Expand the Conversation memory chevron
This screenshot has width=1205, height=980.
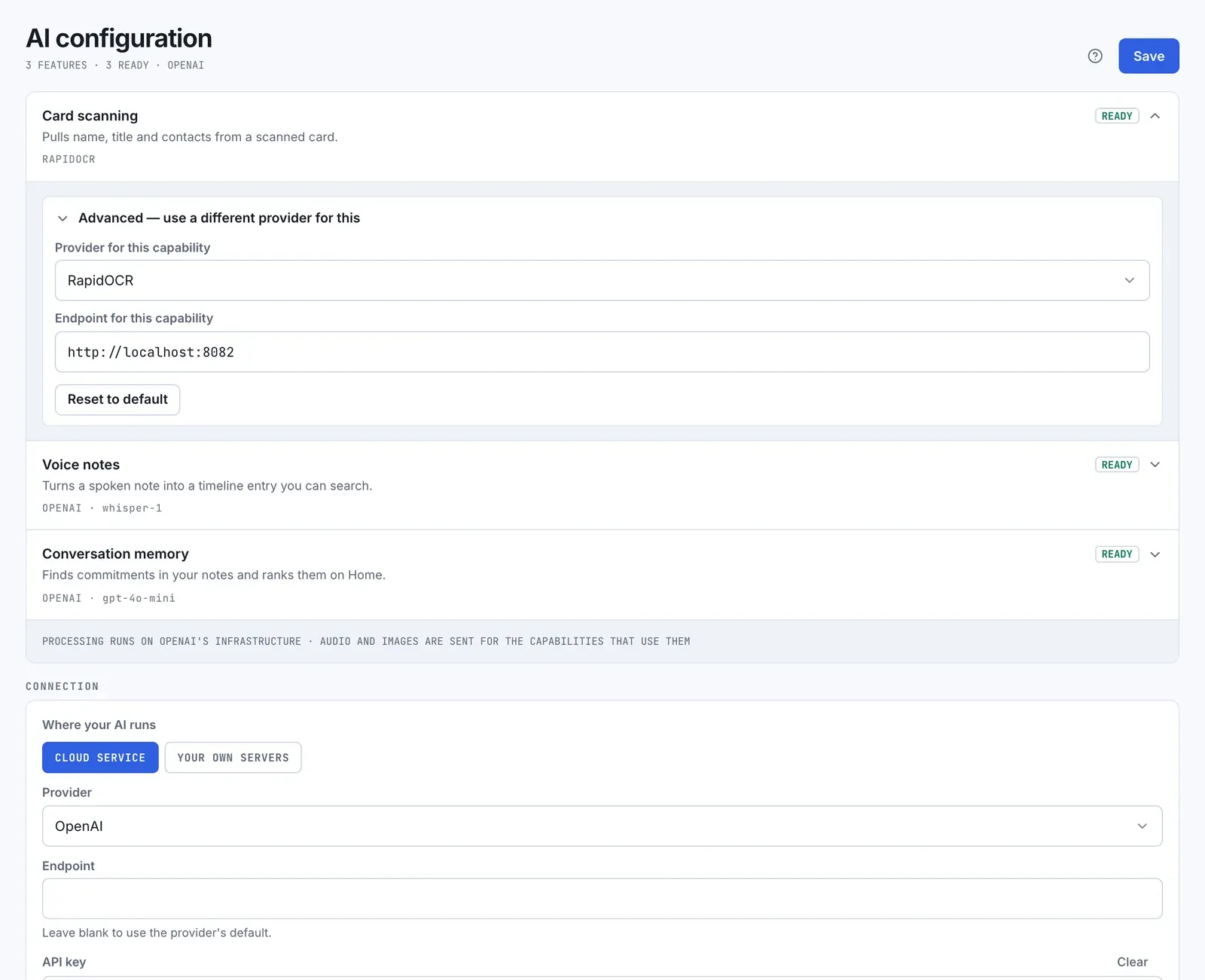(1155, 554)
